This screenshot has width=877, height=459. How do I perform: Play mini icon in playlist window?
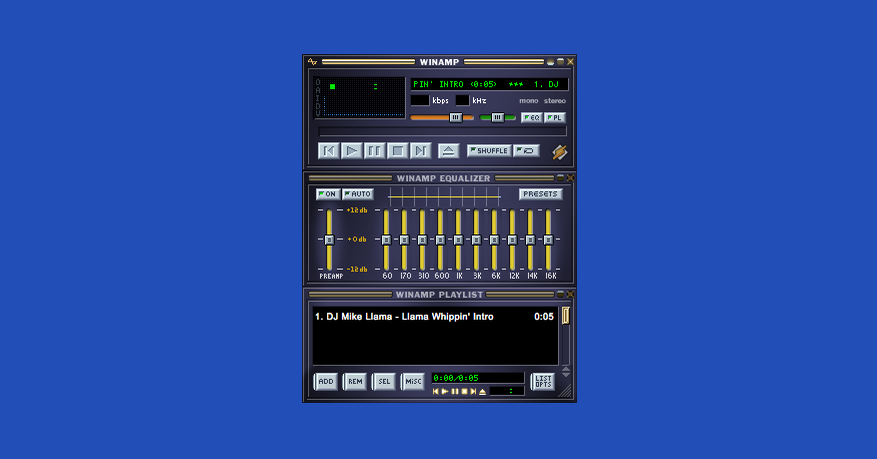click(x=445, y=391)
